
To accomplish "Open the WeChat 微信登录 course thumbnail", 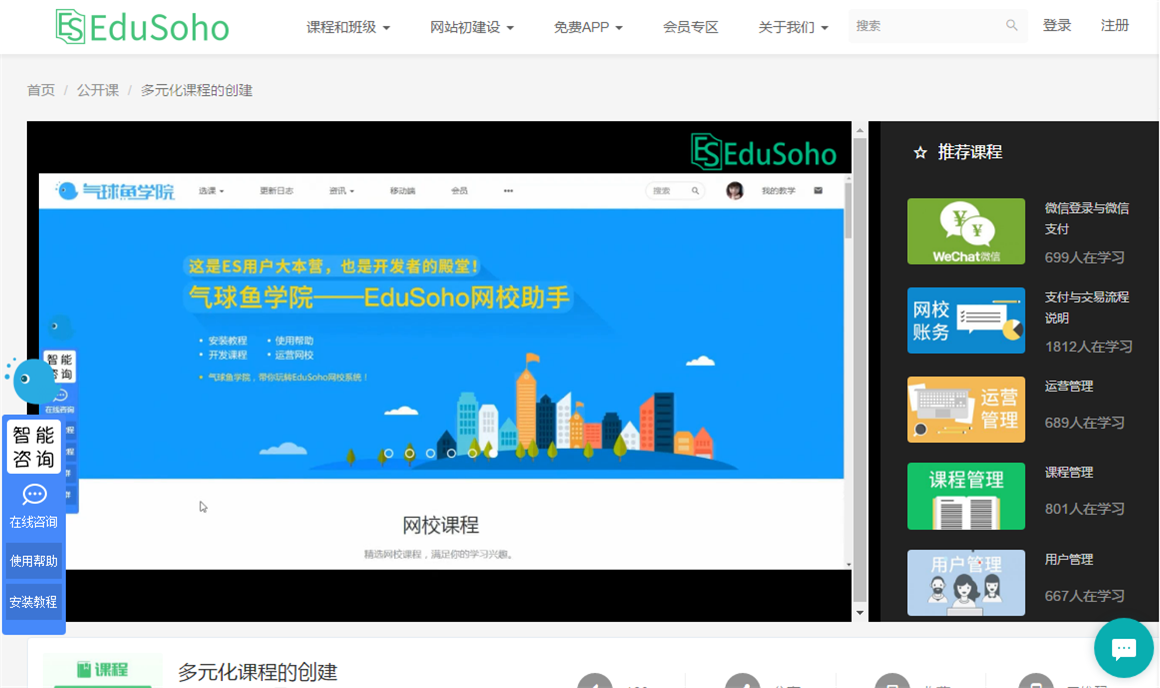I will point(965,231).
